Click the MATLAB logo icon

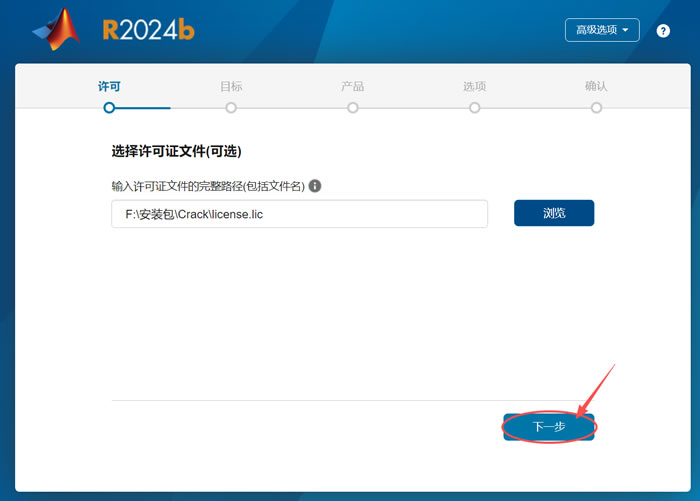[x=56, y=29]
